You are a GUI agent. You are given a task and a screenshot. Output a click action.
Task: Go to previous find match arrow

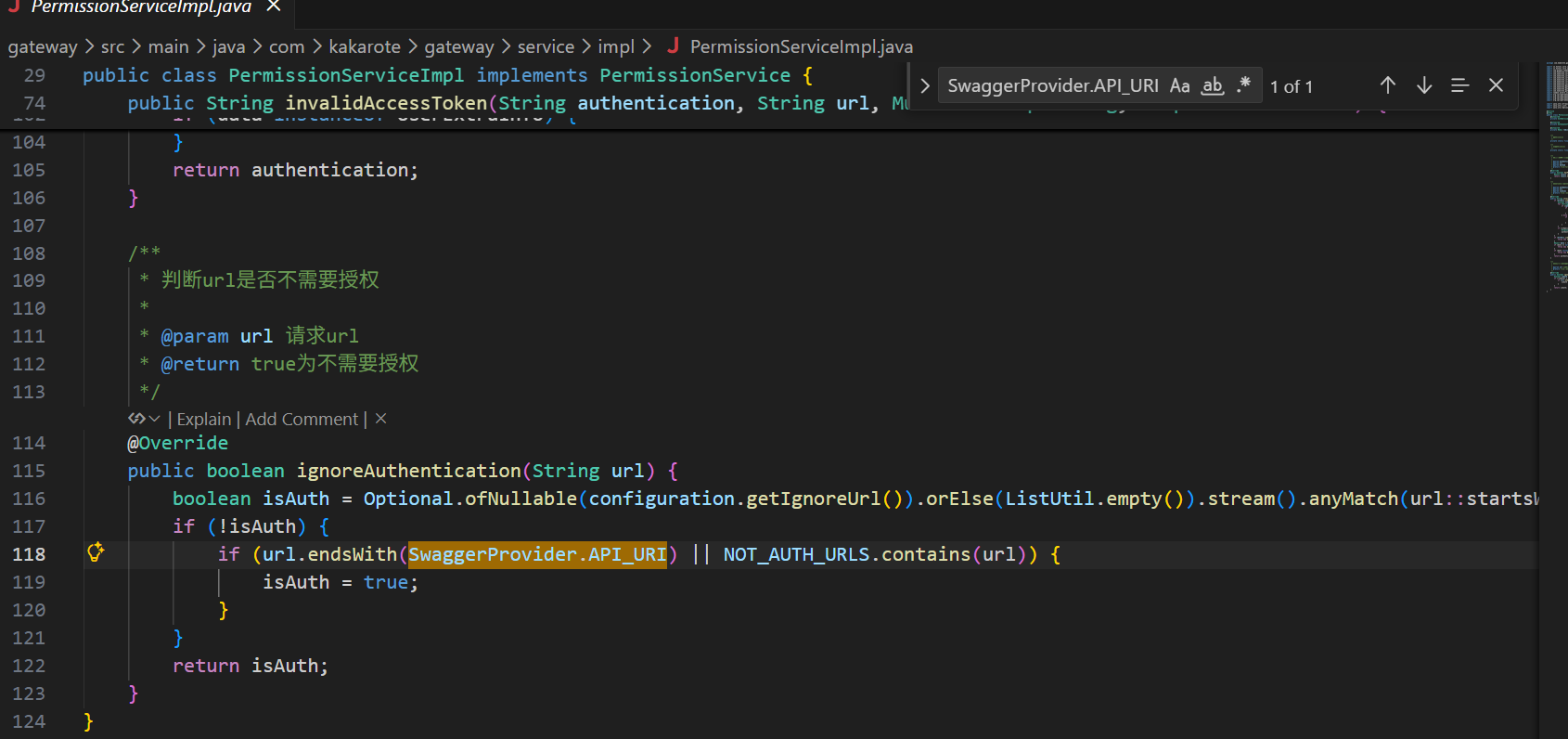point(1387,85)
